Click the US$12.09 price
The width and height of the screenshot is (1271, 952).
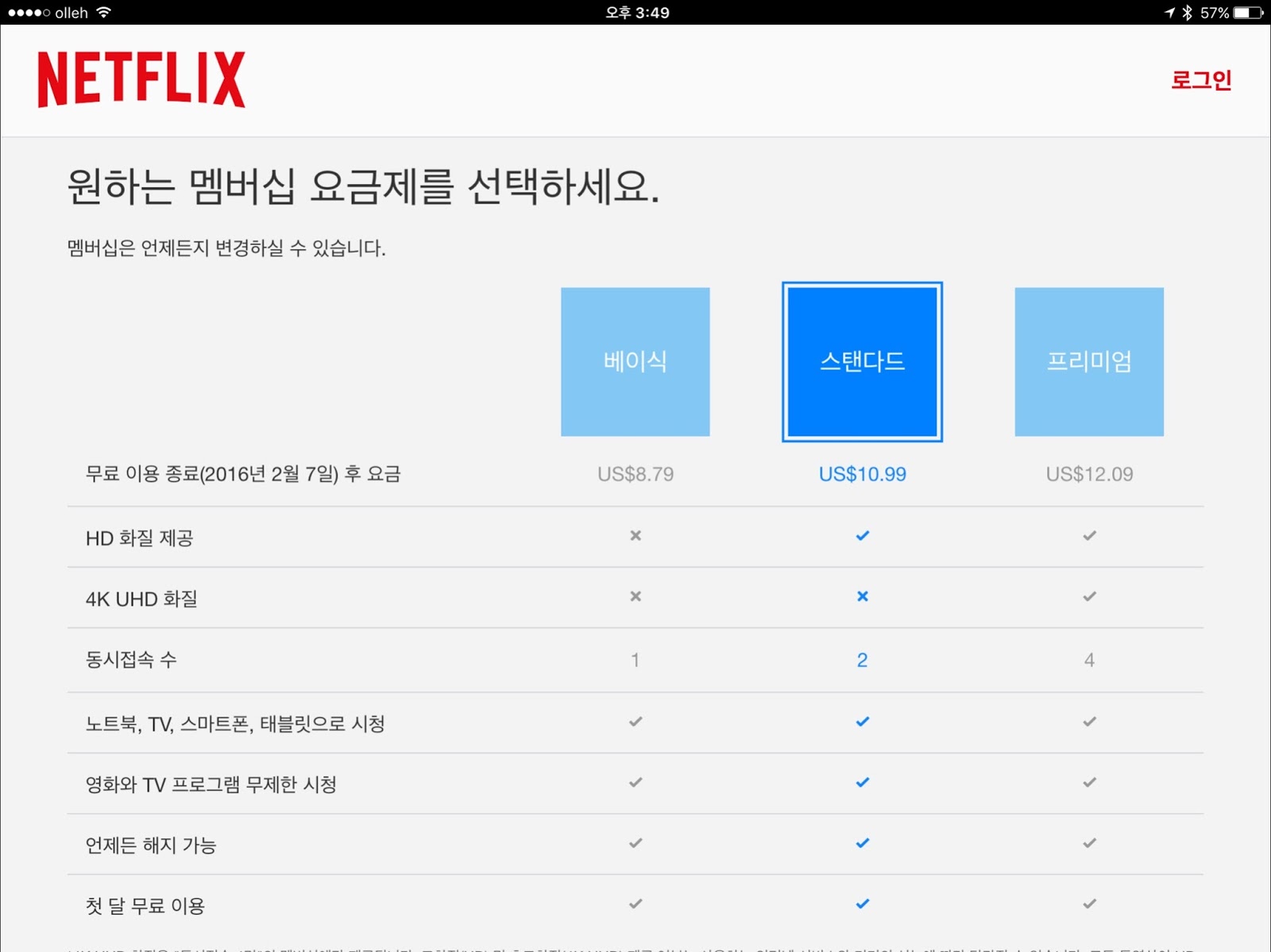[1089, 475]
